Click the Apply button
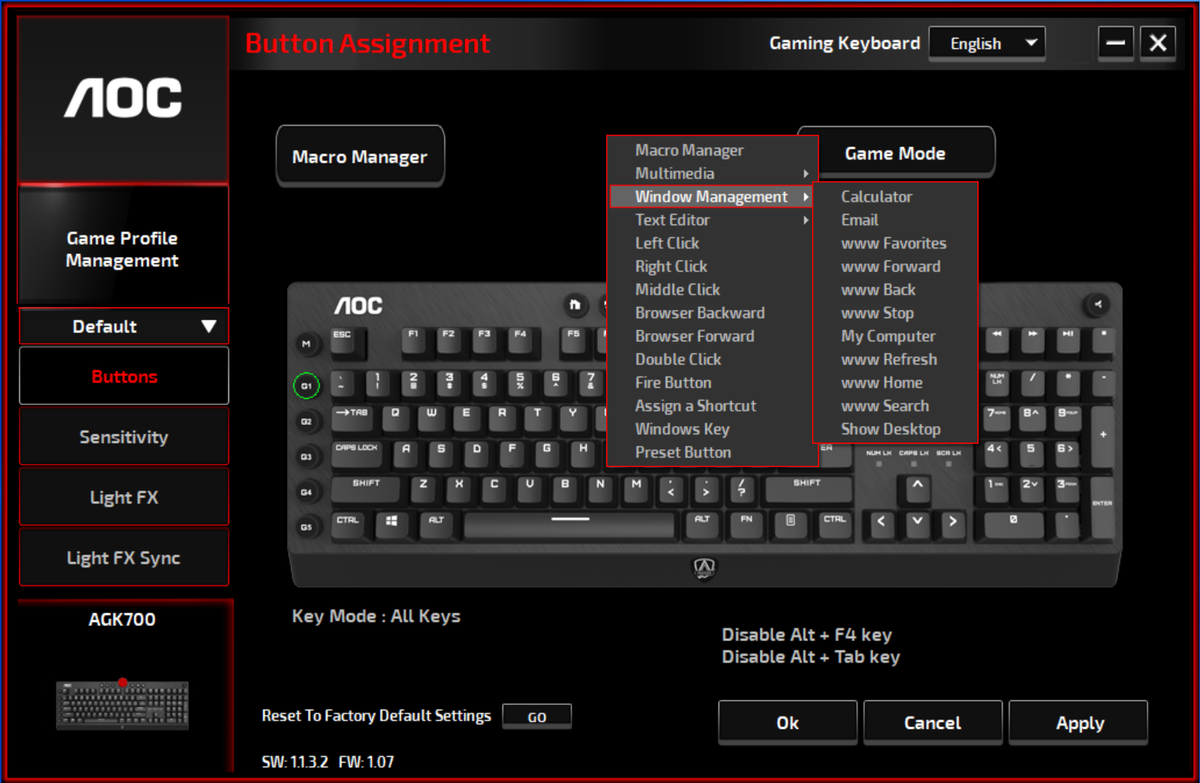 1079,722
